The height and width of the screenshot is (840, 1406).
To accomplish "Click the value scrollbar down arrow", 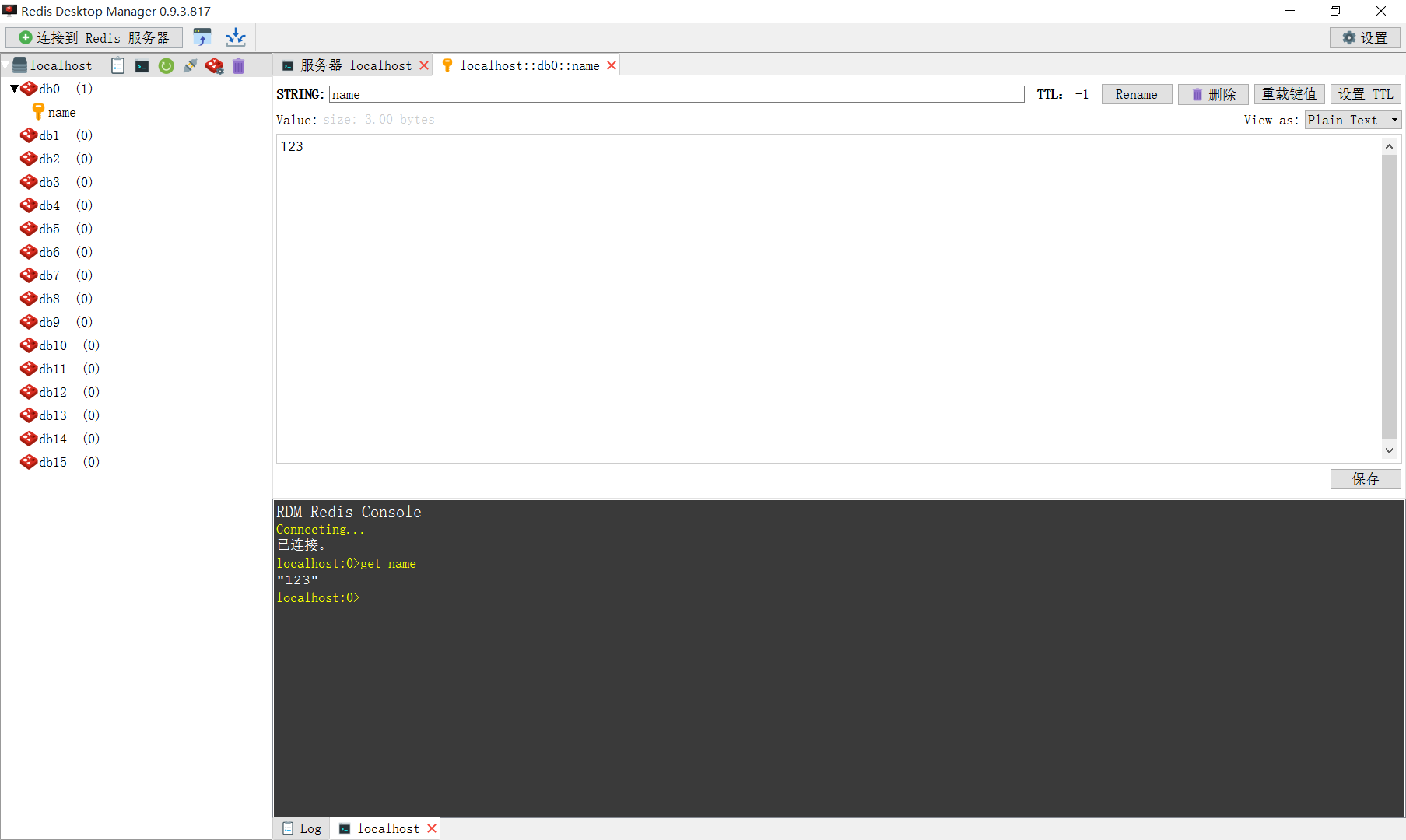I will pos(1389,450).
